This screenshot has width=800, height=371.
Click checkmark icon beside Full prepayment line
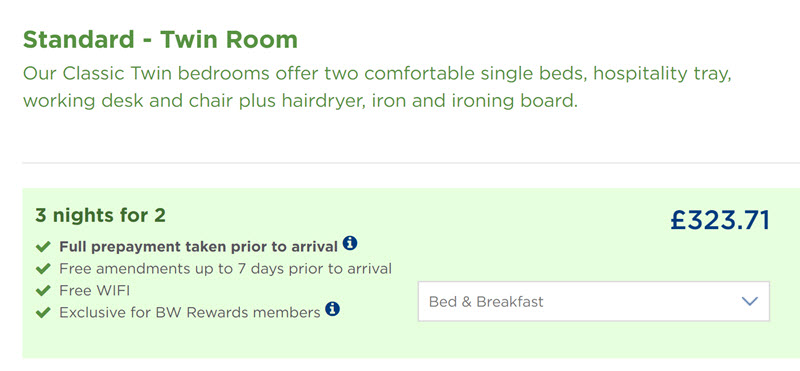43,247
